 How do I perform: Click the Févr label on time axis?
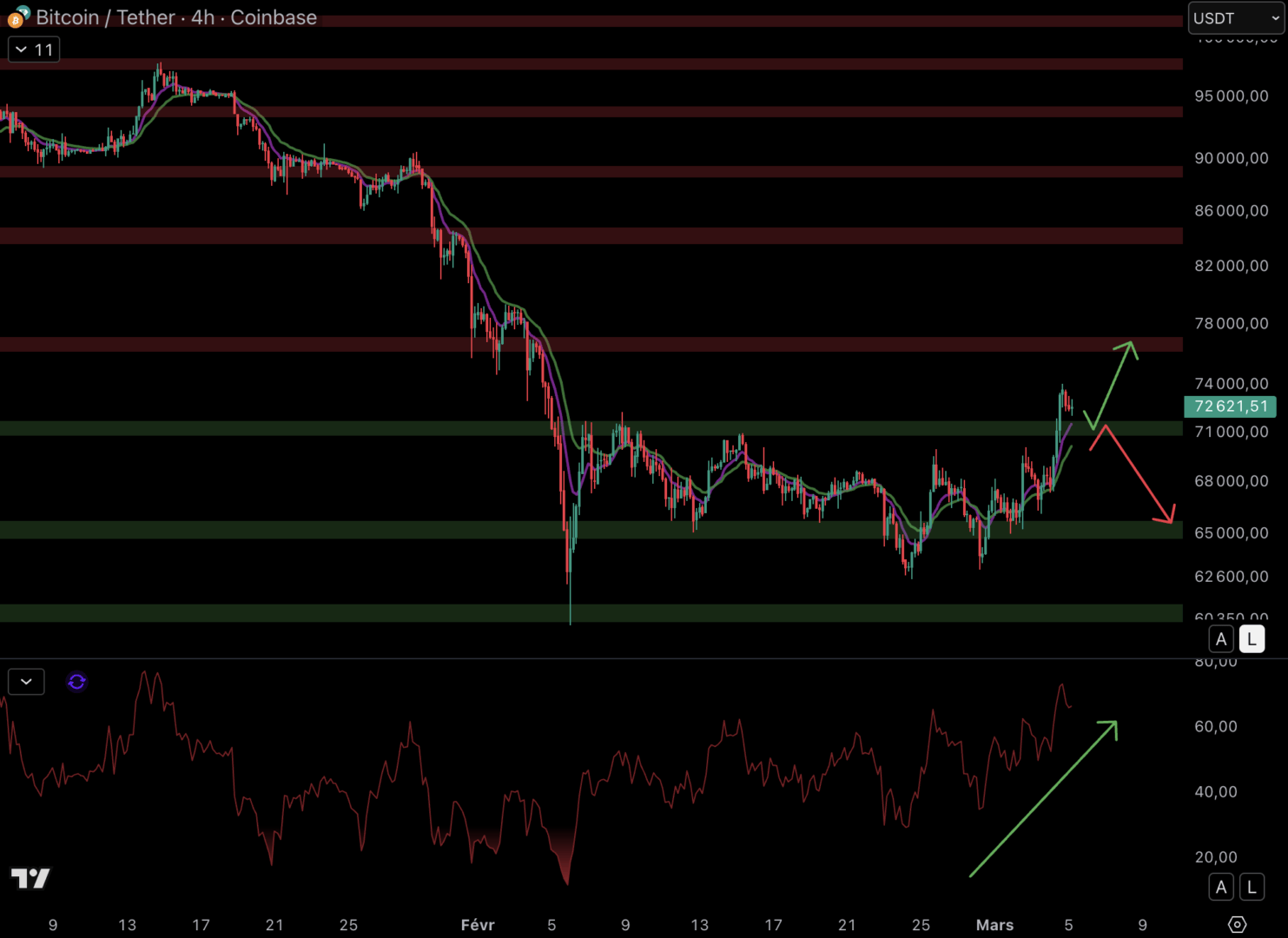point(478,925)
